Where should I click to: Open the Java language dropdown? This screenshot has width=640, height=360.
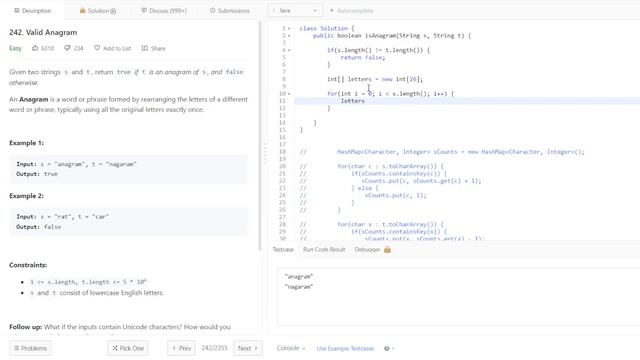(295, 11)
